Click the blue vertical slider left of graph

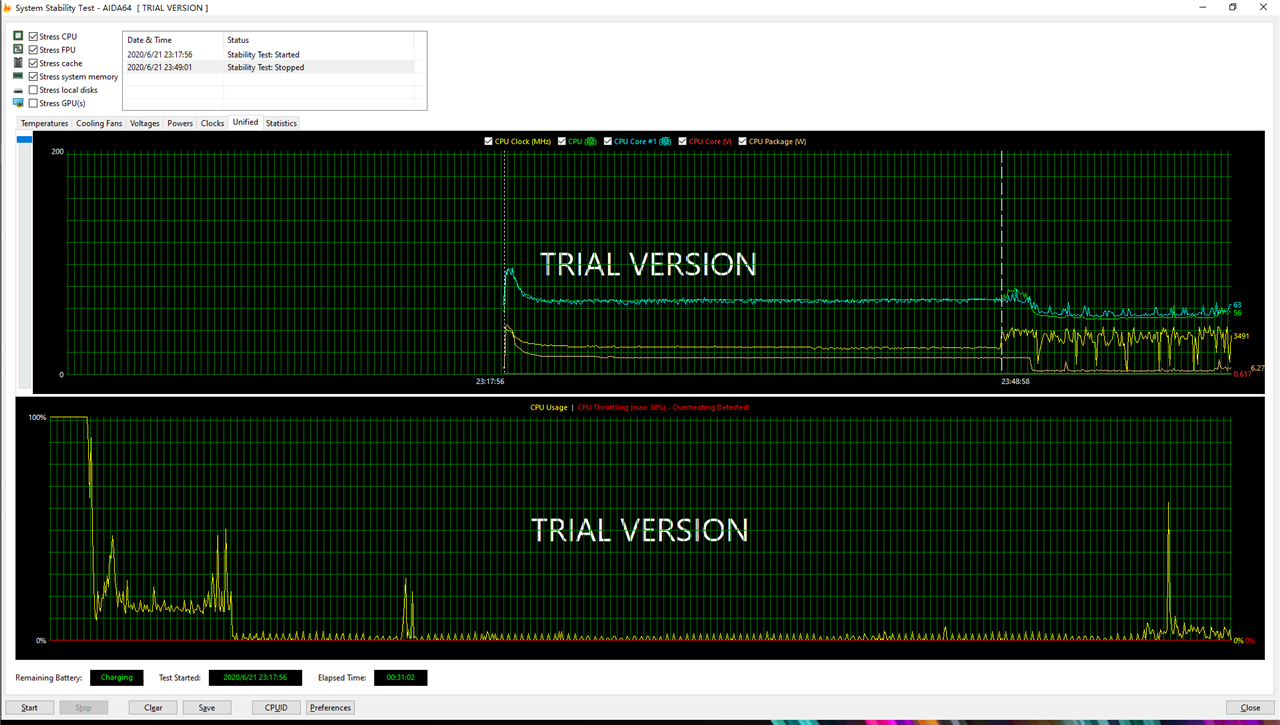click(x=24, y=139)
